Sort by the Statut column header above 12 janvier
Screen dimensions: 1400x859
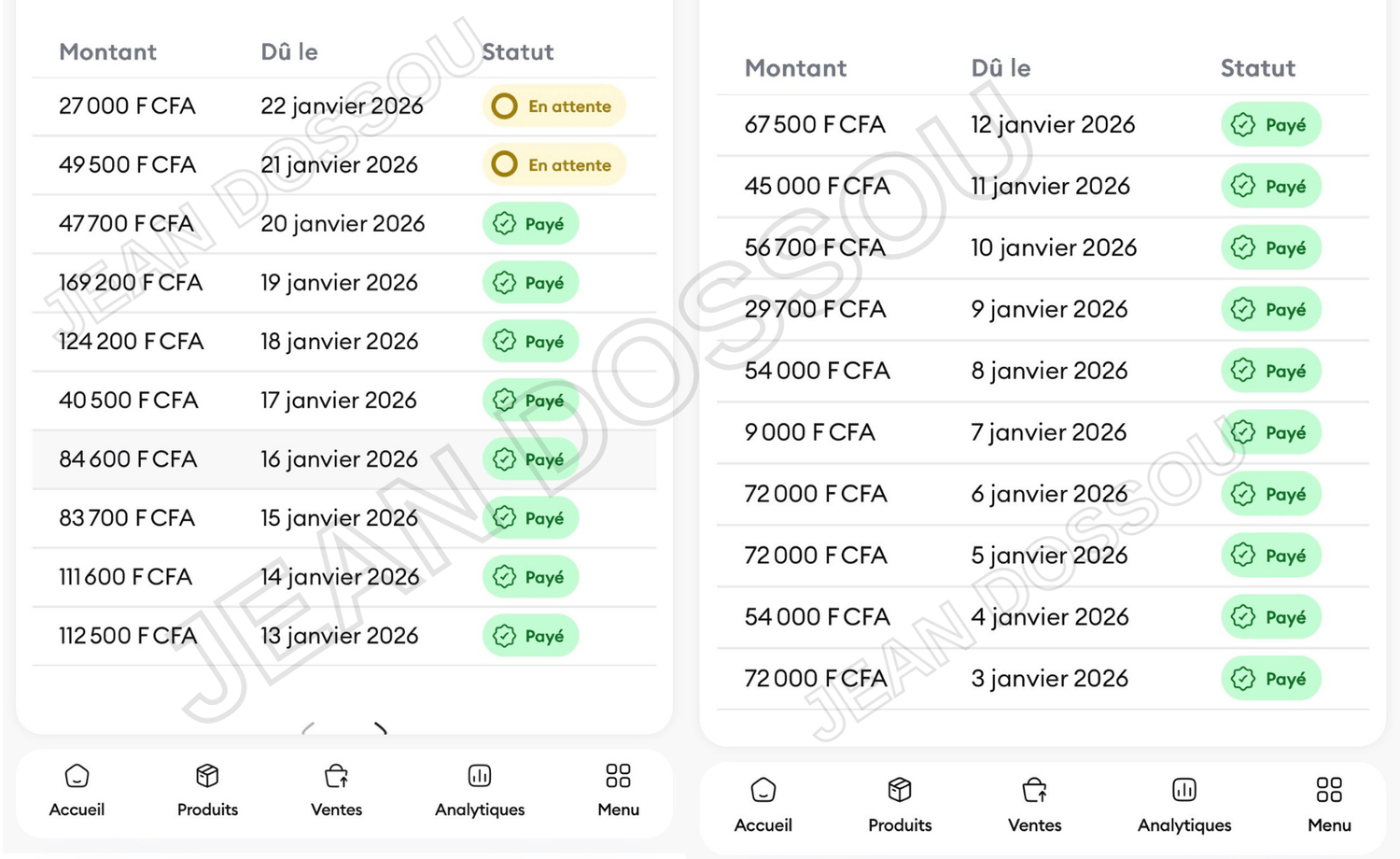pos(1257,68)
